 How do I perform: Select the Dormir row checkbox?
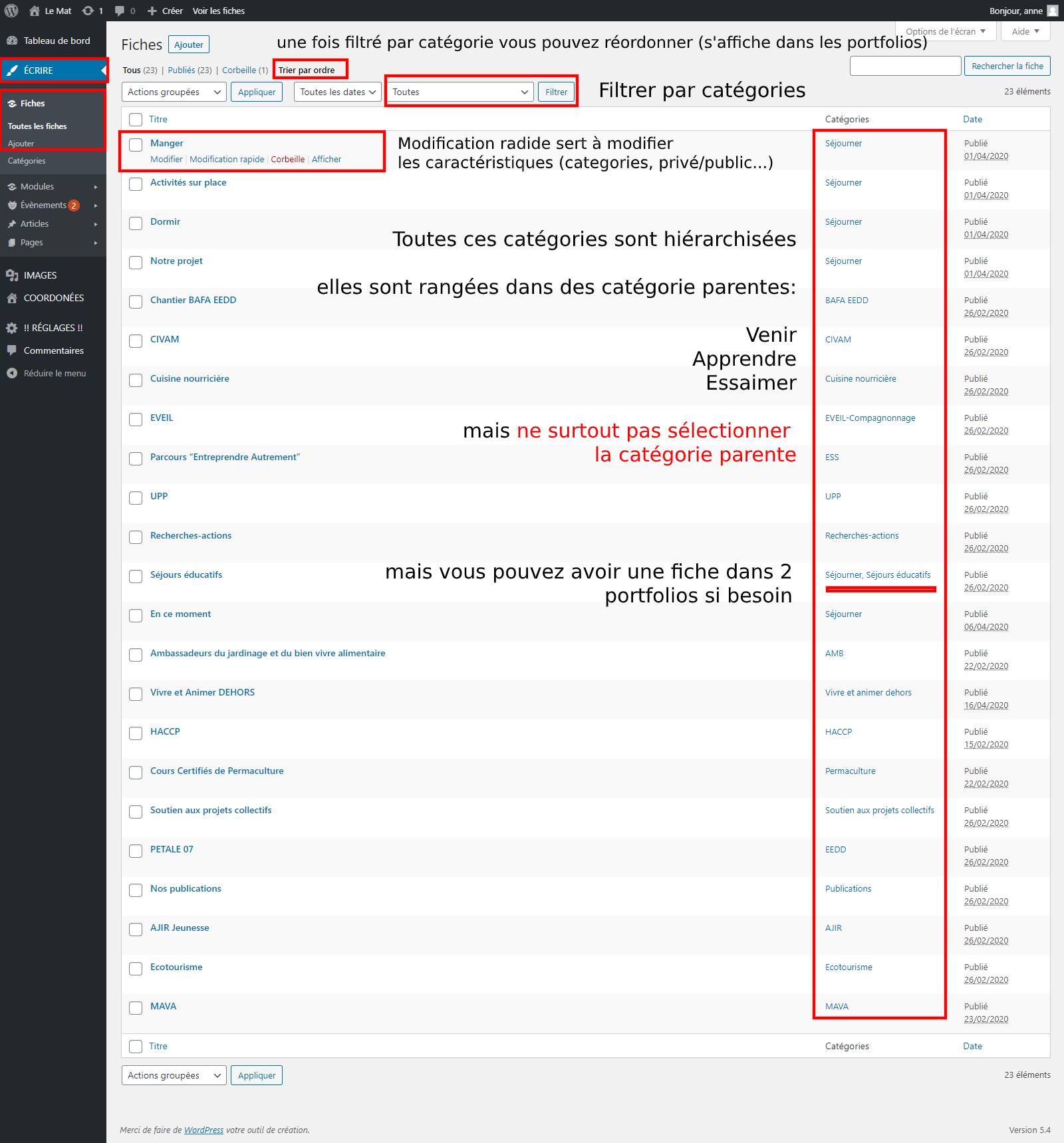pyautogui.click(x=136, y=223)
